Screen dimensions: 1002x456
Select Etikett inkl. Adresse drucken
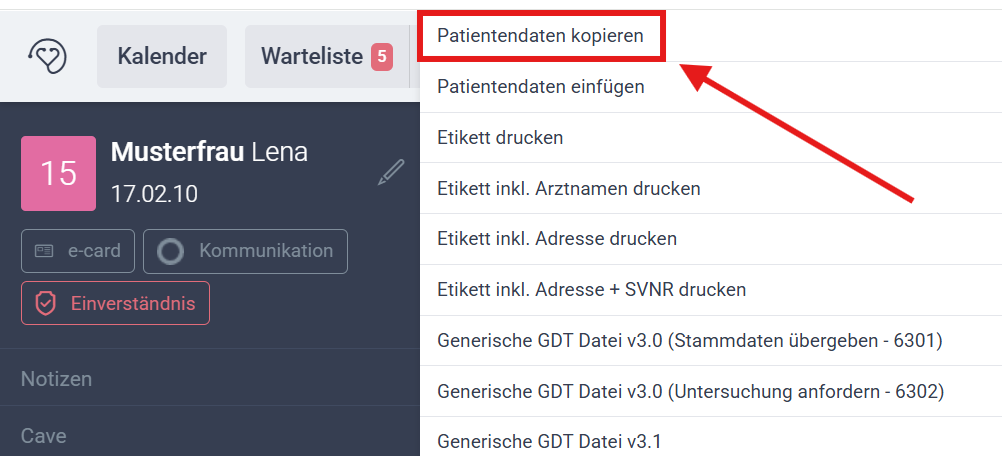[x=557, y=239]
